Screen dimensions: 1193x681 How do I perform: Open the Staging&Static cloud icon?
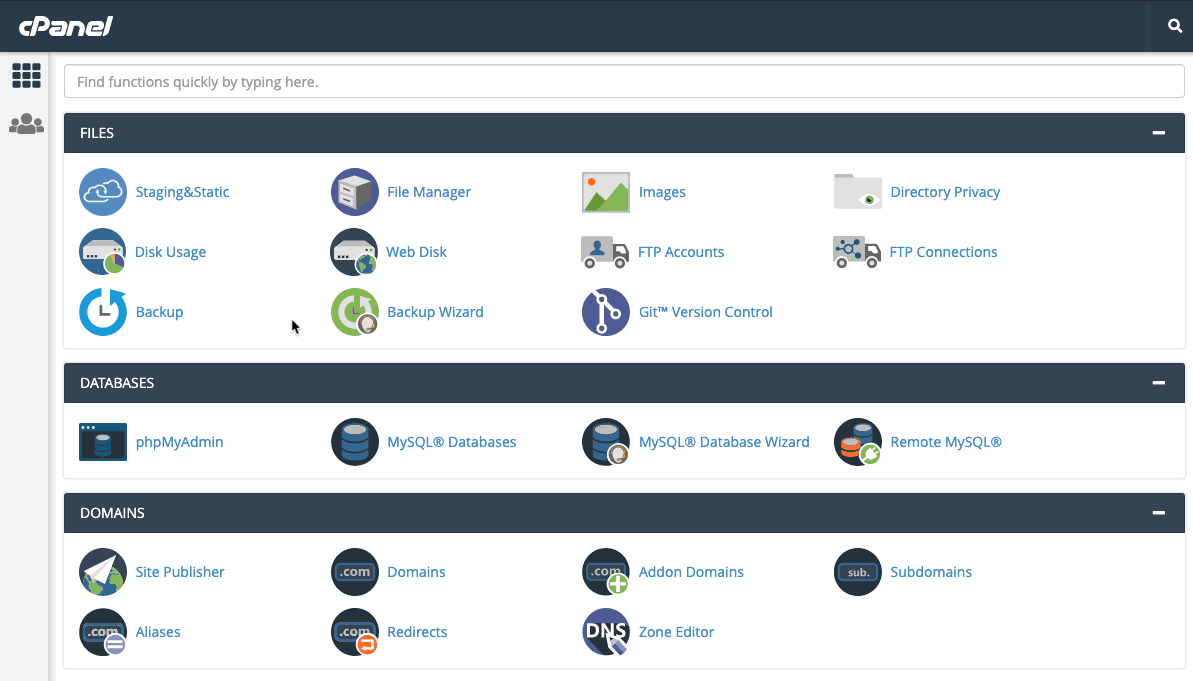click(103, 192)
